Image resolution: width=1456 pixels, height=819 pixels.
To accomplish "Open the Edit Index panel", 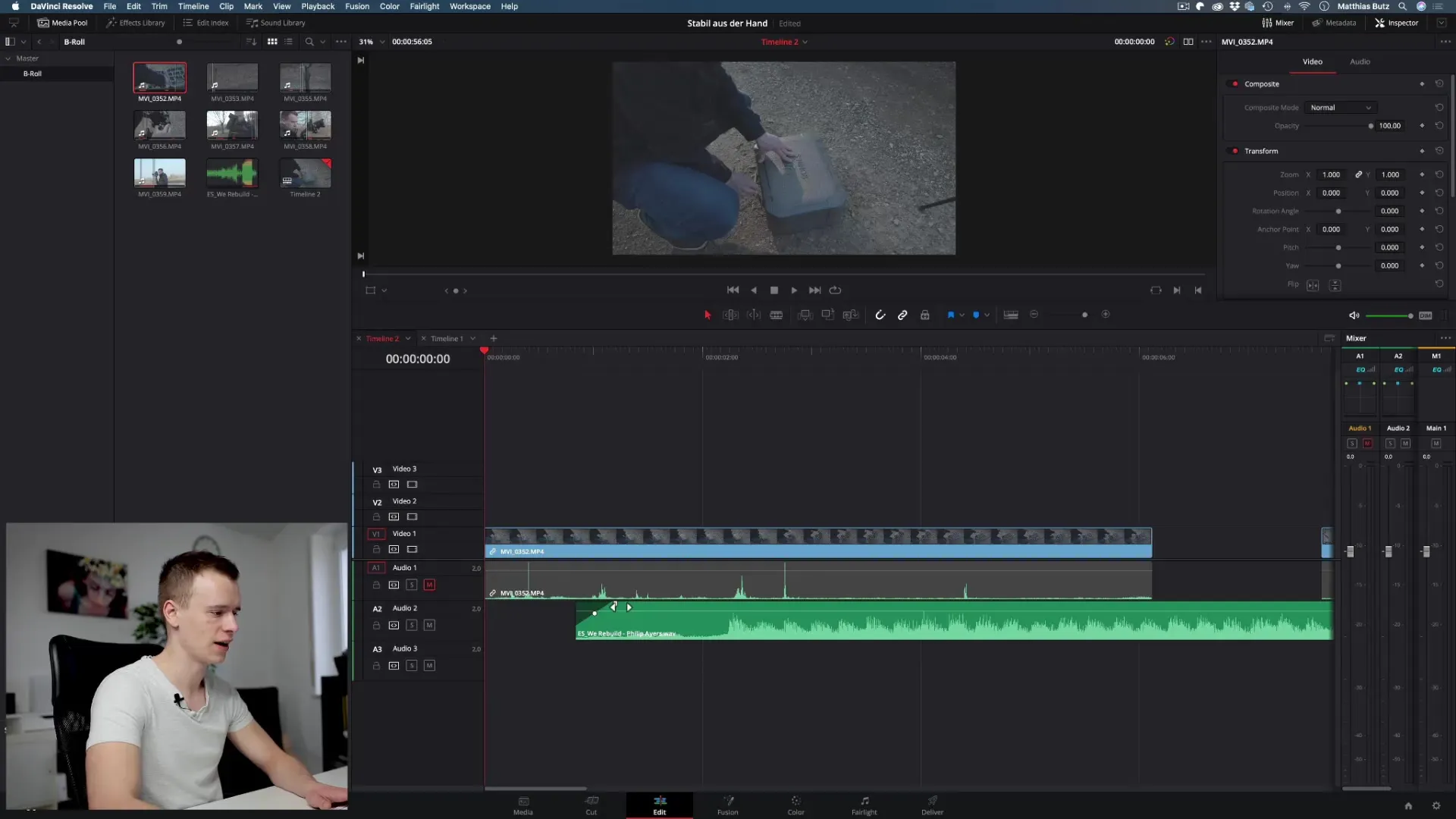I will (x=206, y=23).
